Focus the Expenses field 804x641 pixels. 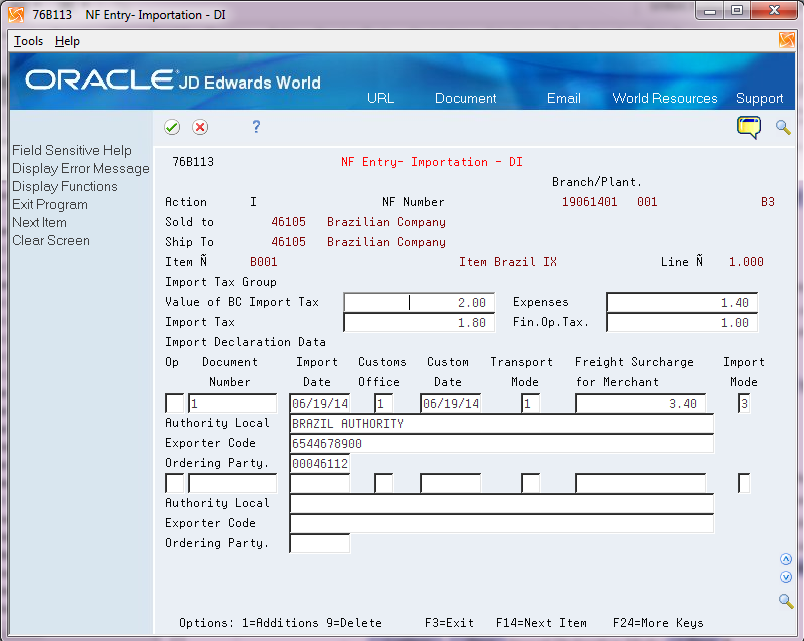681,303
